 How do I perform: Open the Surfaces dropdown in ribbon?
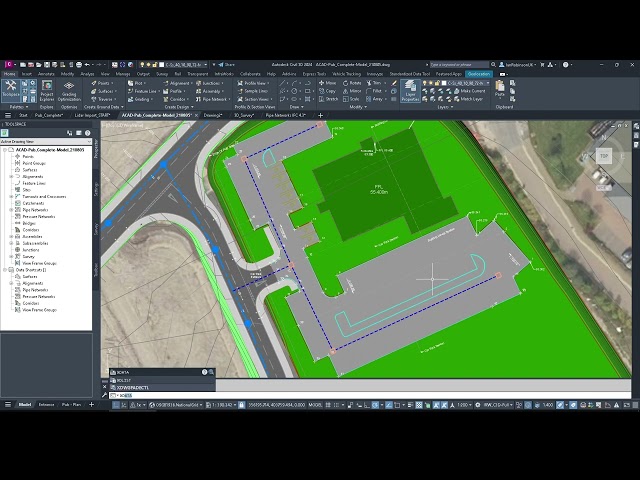[103, 91]
